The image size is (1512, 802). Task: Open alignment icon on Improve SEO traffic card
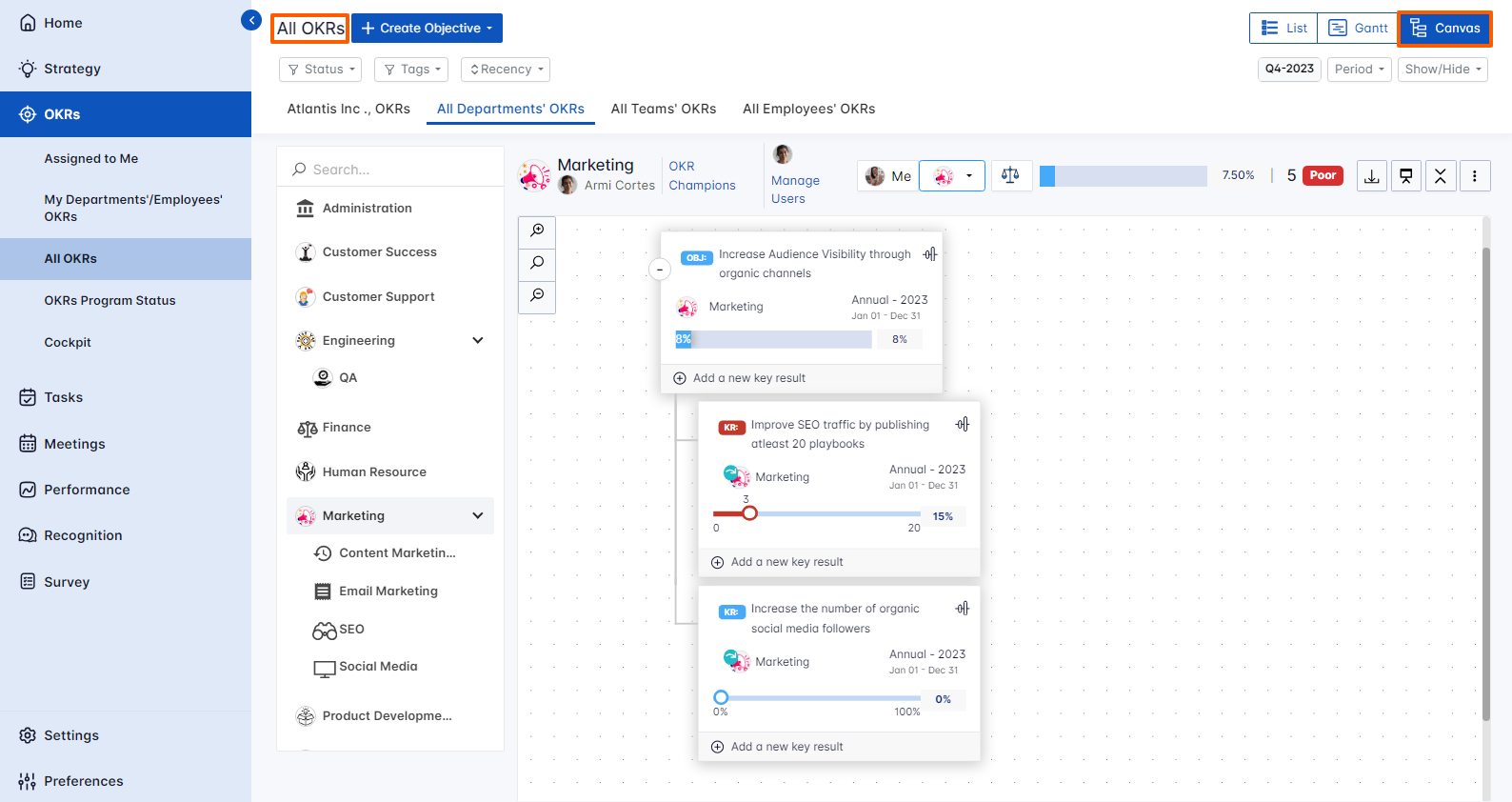(x=963, y=425)
